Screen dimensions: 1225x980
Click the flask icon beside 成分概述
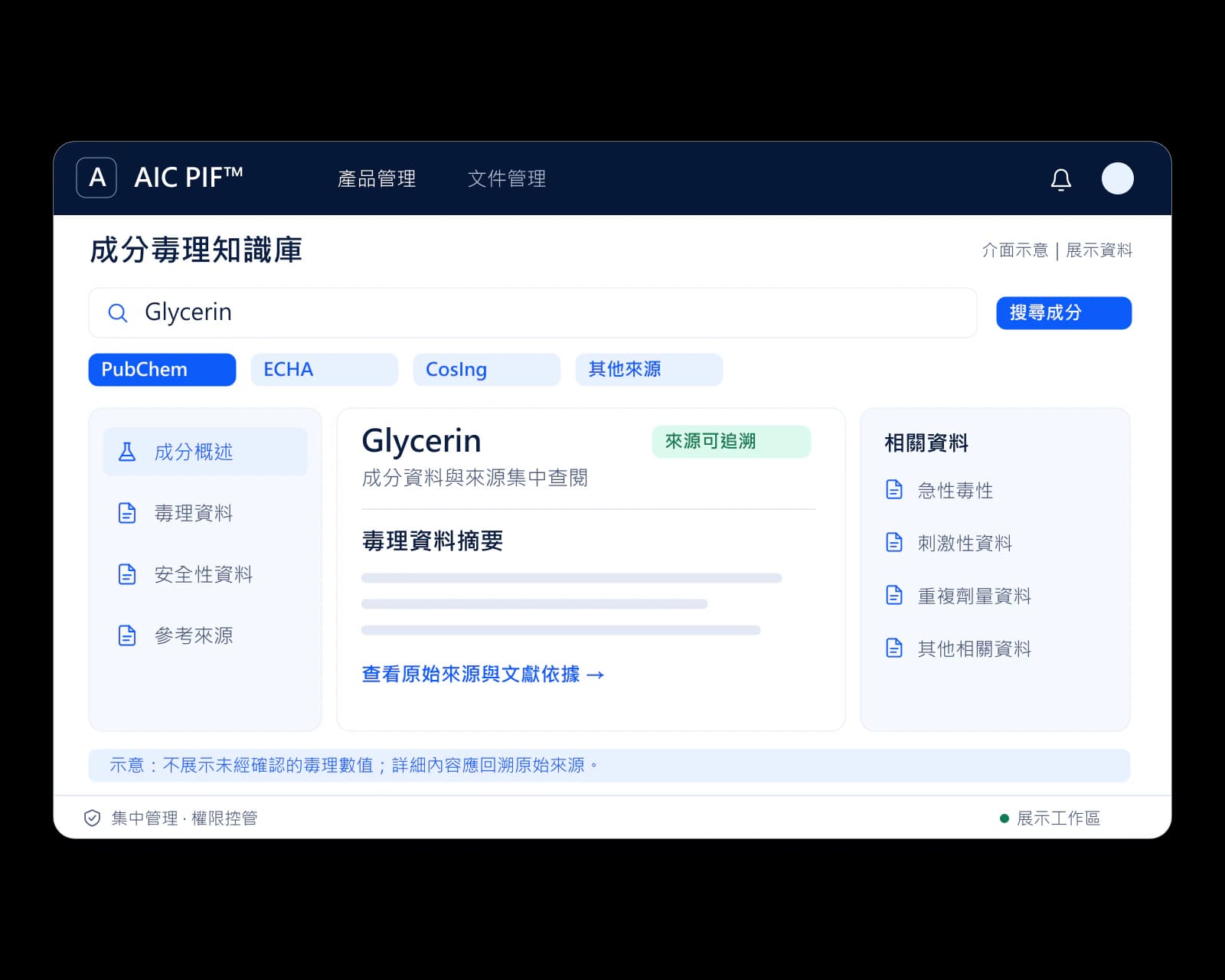[127, 452]
